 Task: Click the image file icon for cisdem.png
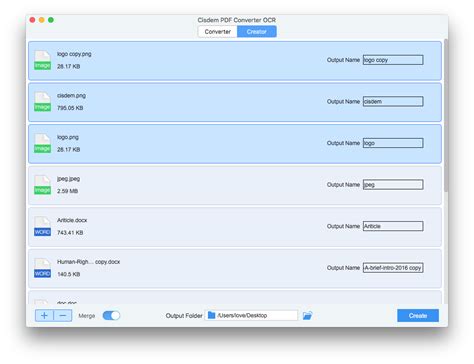(x=43, y=102)
